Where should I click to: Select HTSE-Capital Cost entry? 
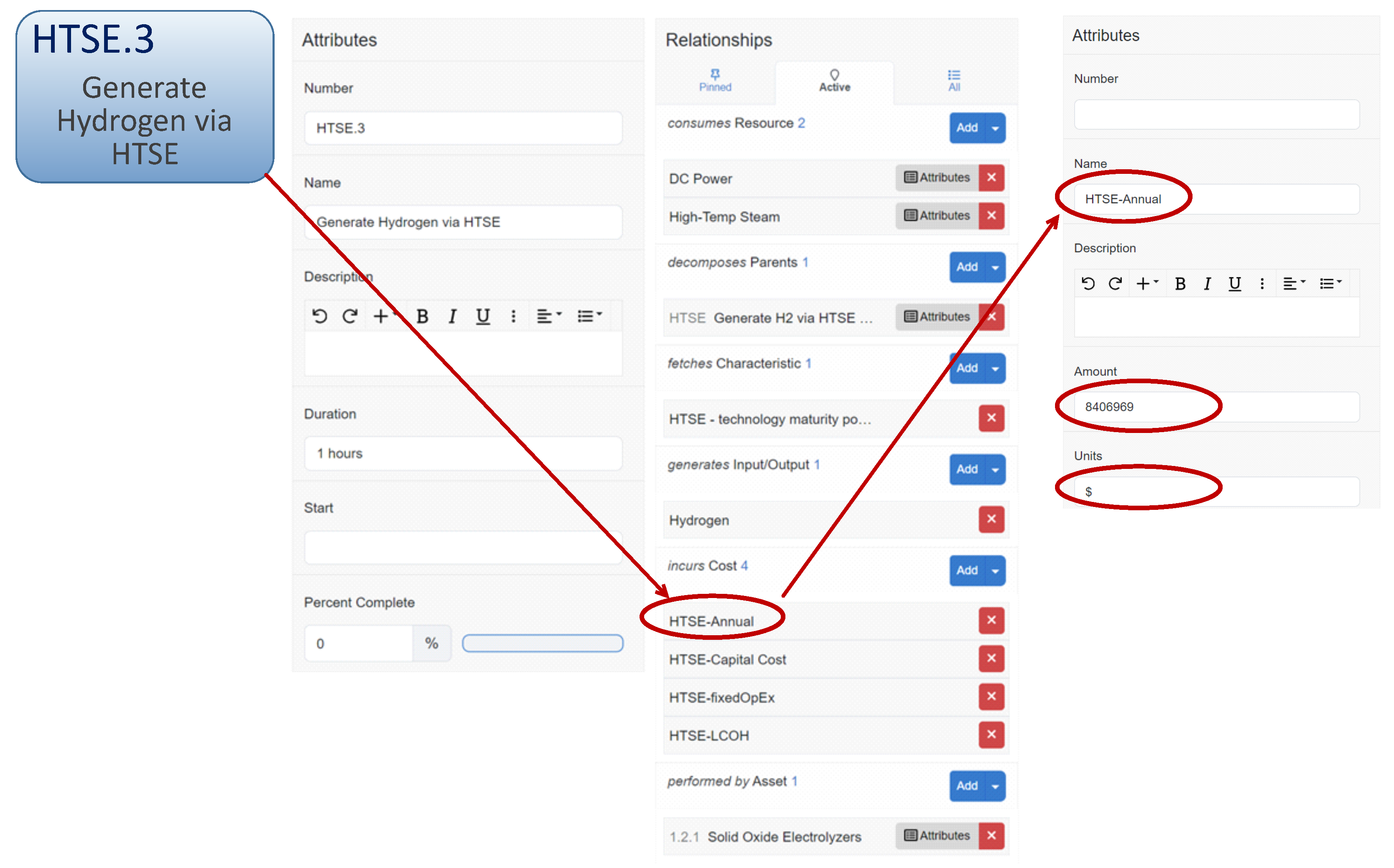[x=727, y=659]
